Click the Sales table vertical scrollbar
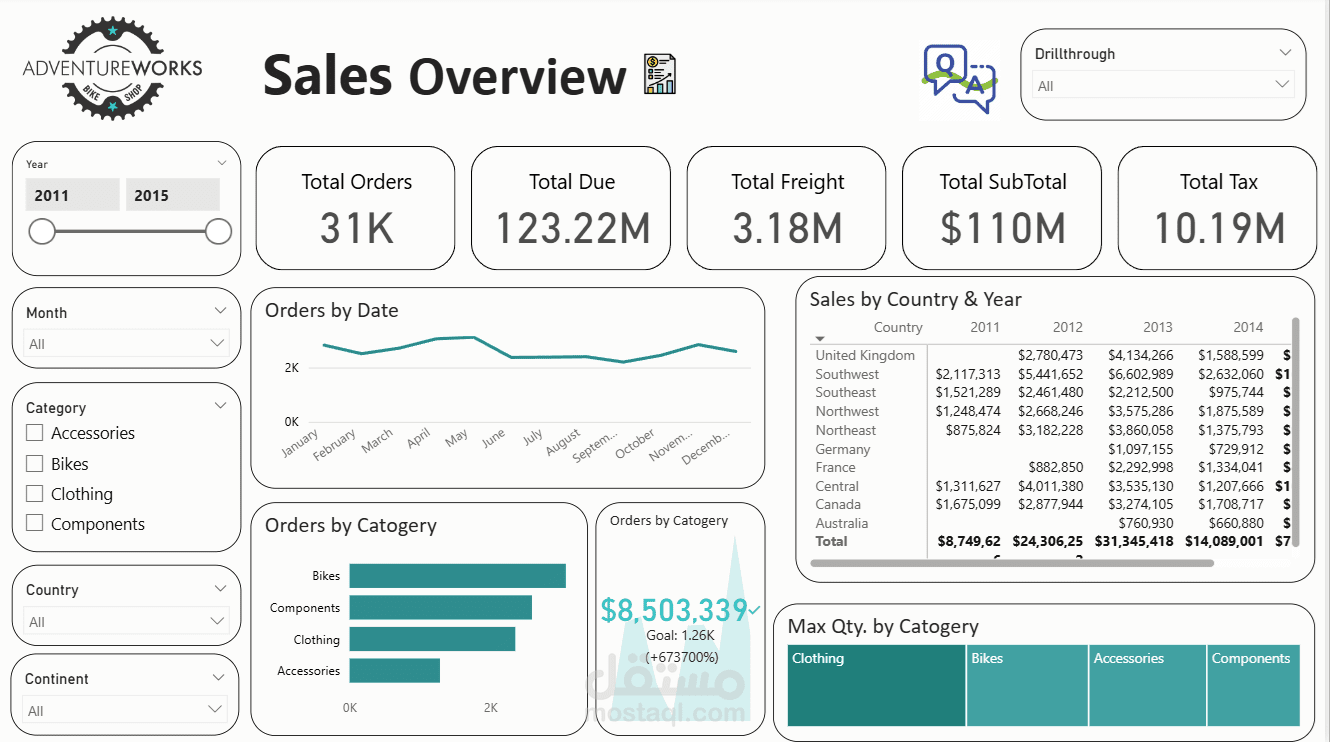Viewport: 1330px width, 742px height. pyautogui.click(x=1295, y=432)
